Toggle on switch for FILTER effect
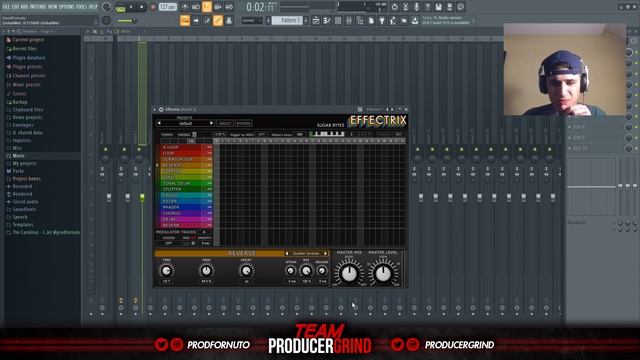The width and height of the screenshot is (640, 360). (x=210, y=201)
